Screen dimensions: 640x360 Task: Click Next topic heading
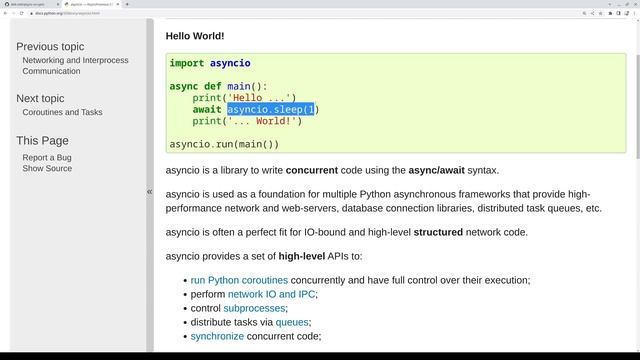(40, 98)
